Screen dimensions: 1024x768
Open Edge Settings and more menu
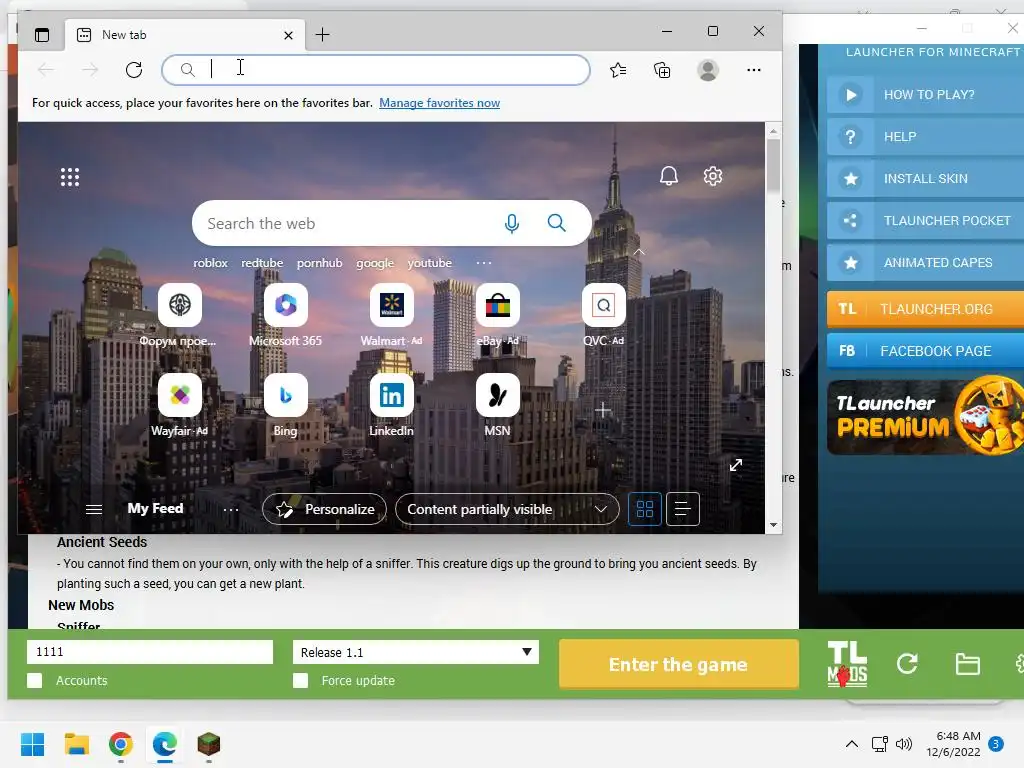coord(754,70)
